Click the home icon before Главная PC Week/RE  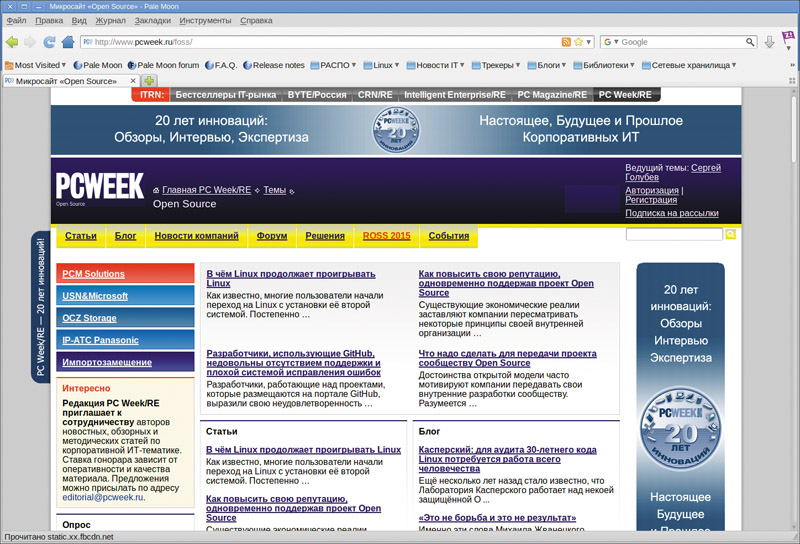(x=156, y=190)
